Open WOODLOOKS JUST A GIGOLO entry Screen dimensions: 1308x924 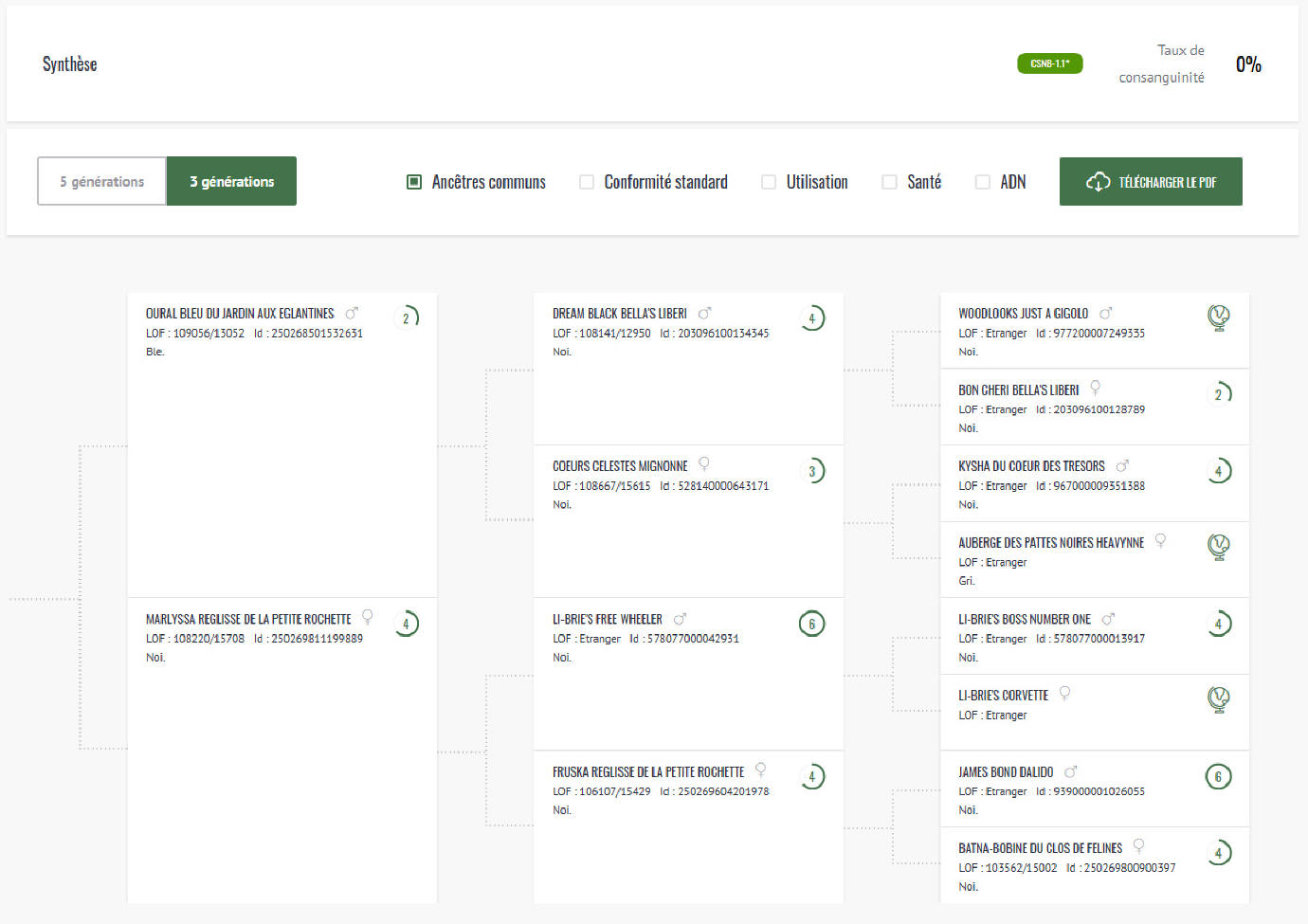[1023, 313]
